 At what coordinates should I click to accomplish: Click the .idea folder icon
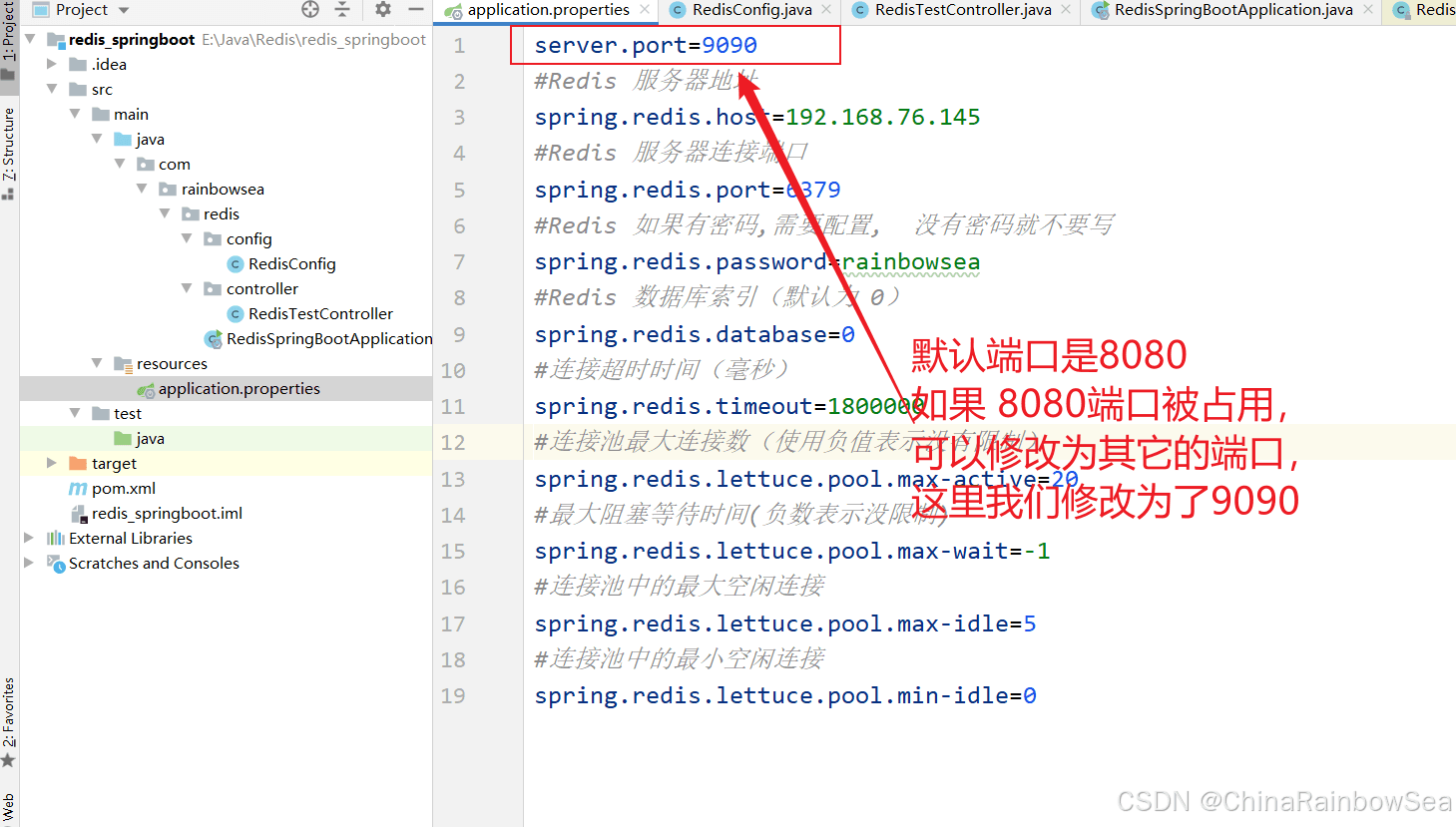click(78, 64)
